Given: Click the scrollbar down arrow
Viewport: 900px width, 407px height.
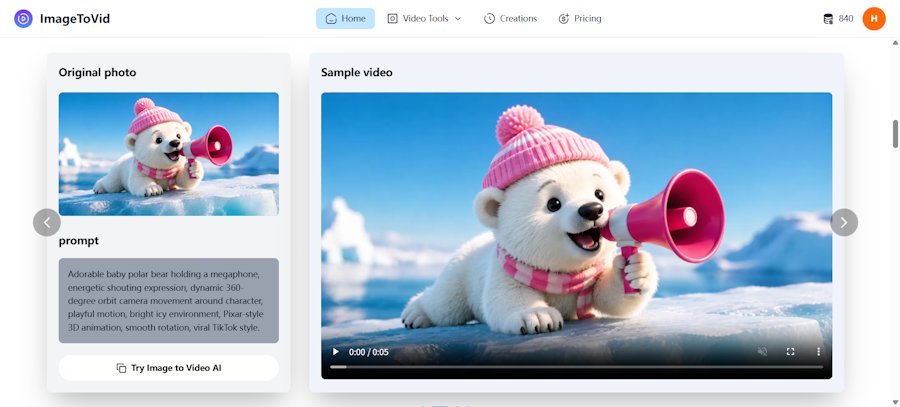Looking at the screenshot, I should click(x=895, y=402).
